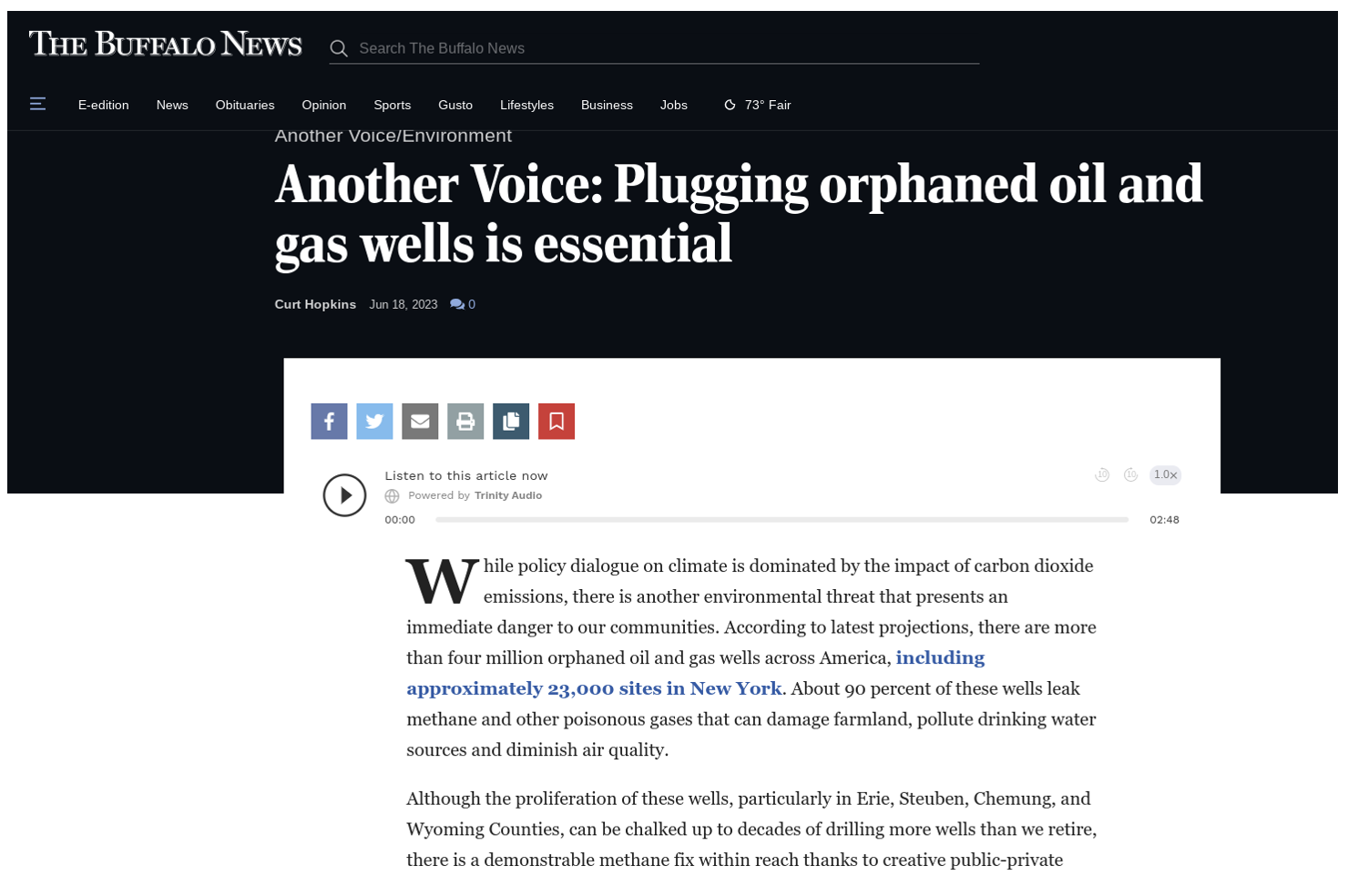1348x896 pixels.
Task: Save article with red bookmark icon
Action: [557, 421]
